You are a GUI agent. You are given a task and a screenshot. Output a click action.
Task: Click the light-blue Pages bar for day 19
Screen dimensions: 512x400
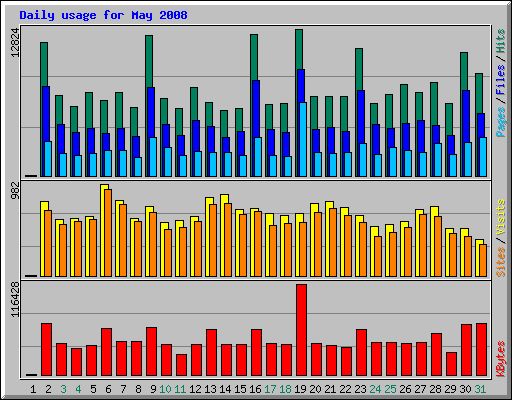pos(303,139)
